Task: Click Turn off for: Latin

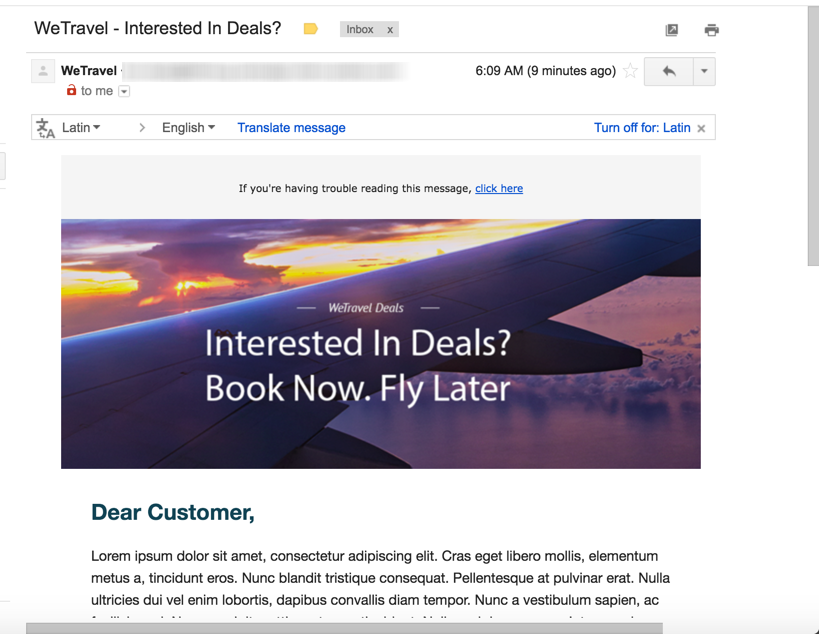Action: point(642,127)
